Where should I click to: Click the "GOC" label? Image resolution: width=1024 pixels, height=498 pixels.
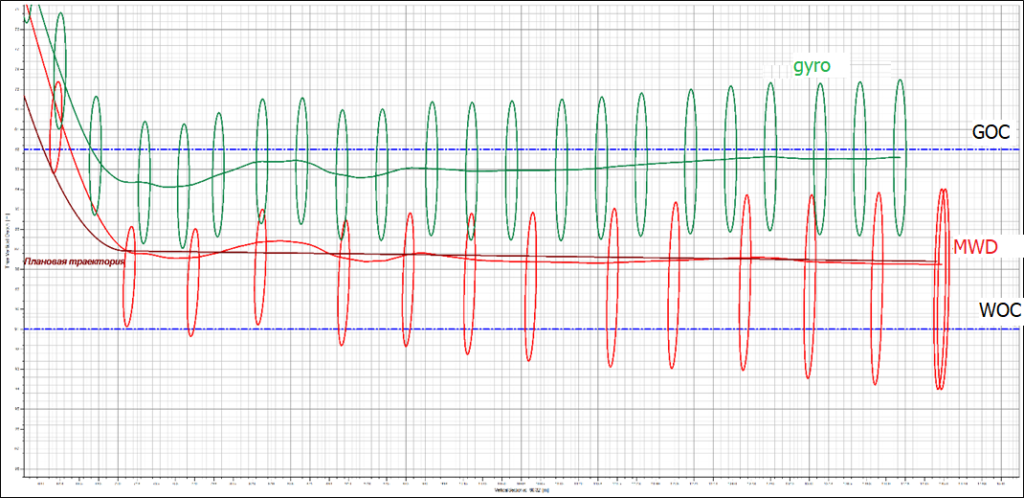tap(991, 132)
